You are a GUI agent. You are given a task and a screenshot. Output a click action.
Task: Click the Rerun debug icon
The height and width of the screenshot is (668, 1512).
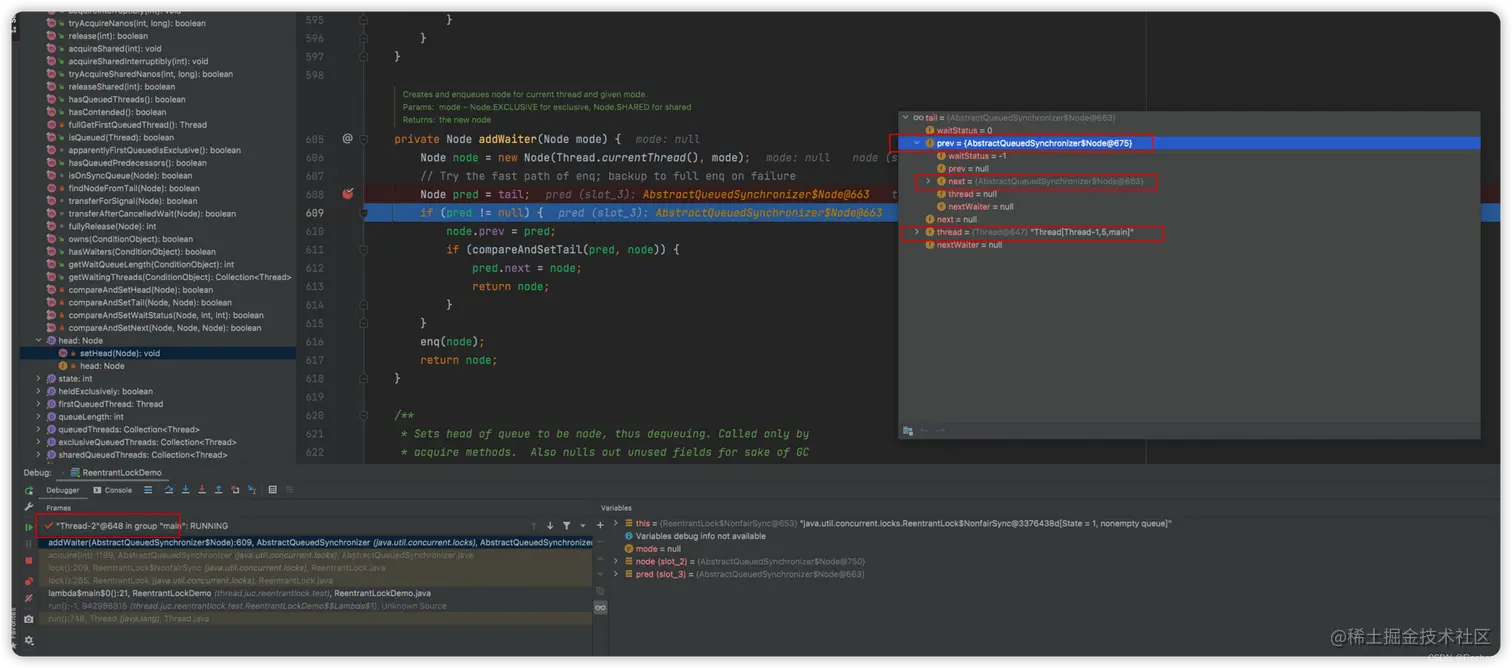[x=28, y=490]
